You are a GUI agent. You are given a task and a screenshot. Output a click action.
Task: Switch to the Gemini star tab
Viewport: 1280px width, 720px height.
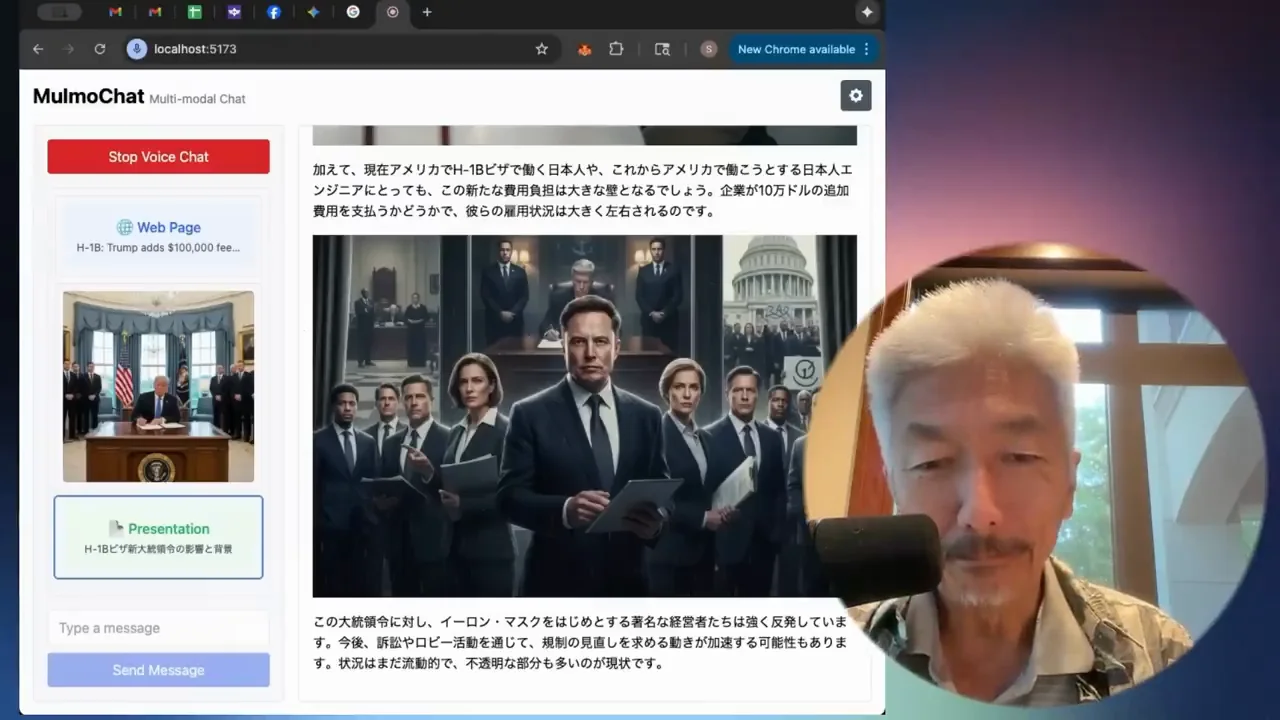[313, 12]
